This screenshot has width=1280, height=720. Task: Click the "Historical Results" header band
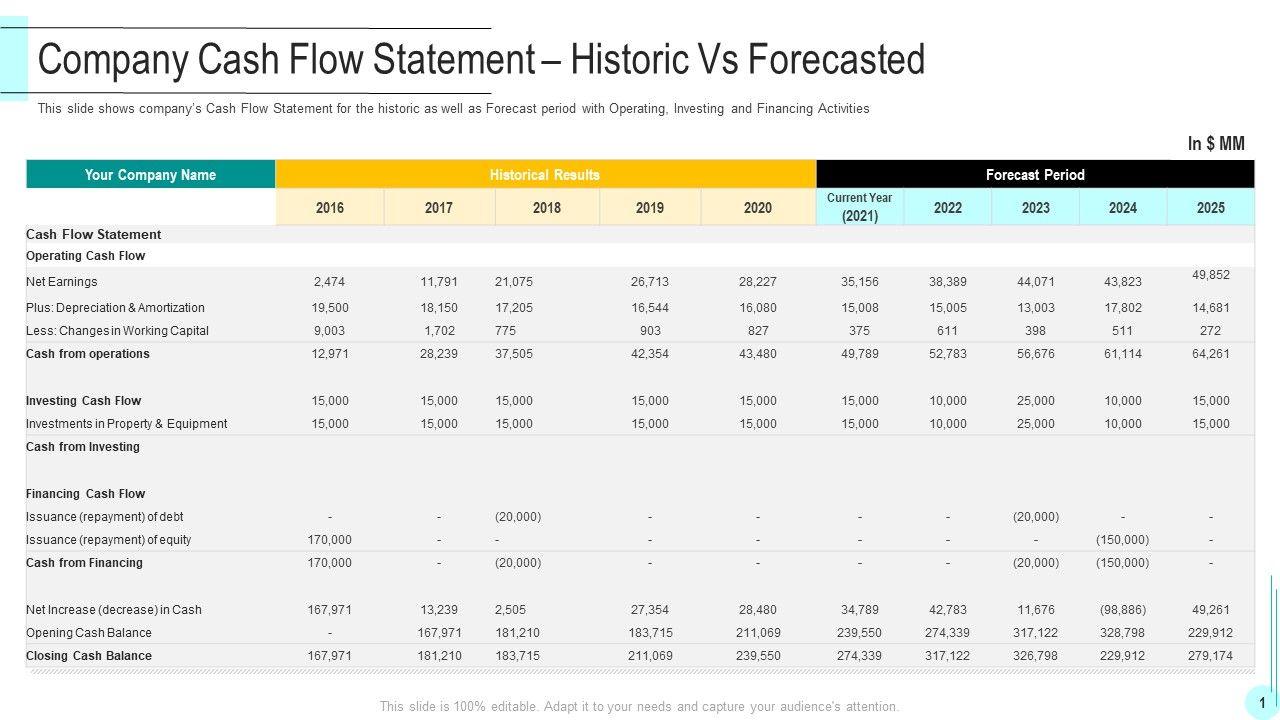tap(545, 175)
